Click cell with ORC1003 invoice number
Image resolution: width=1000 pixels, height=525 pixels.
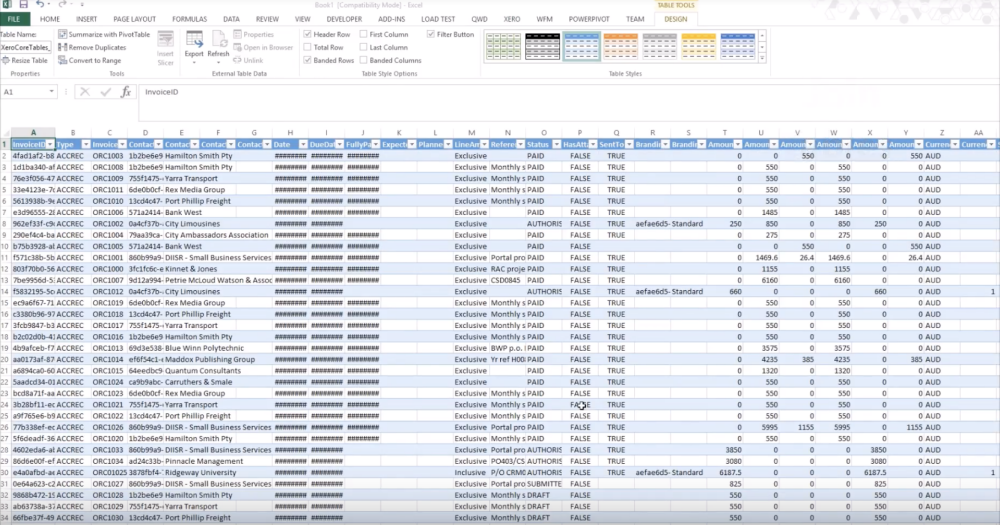(108, 156)
